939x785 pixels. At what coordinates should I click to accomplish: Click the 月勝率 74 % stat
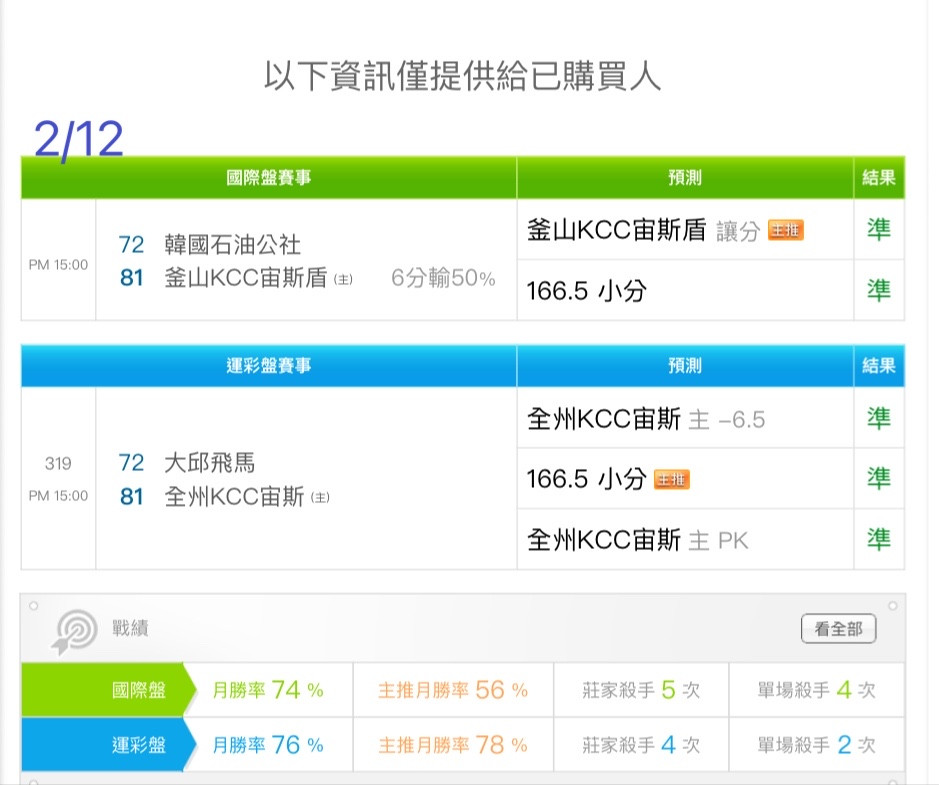pos(268,690)
